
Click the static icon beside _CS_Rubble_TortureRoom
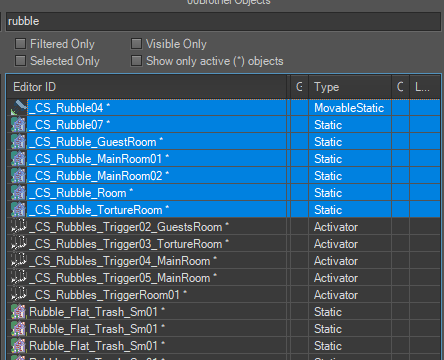click(x=19, y=210)
